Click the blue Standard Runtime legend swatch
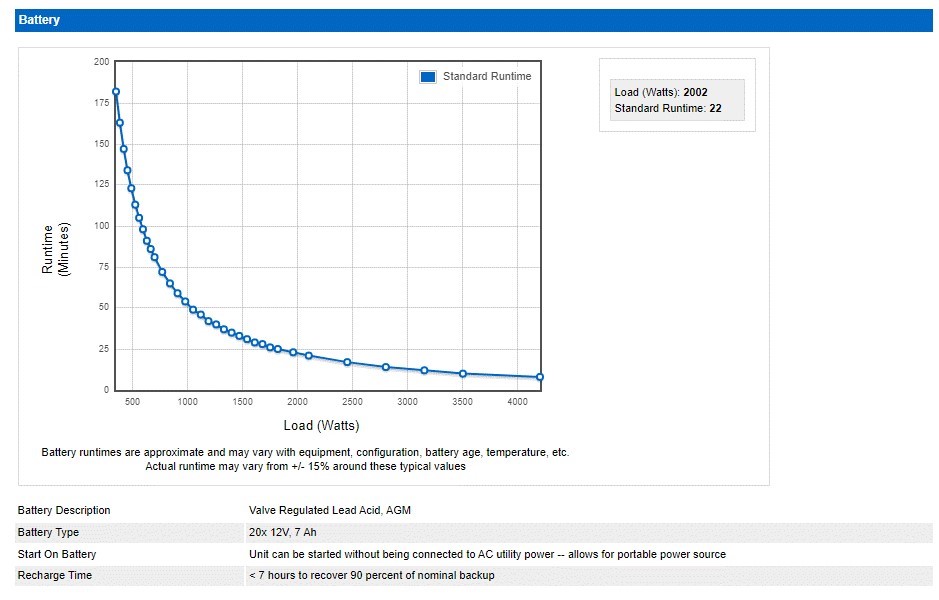939x600 pixels. pos(428,77)
